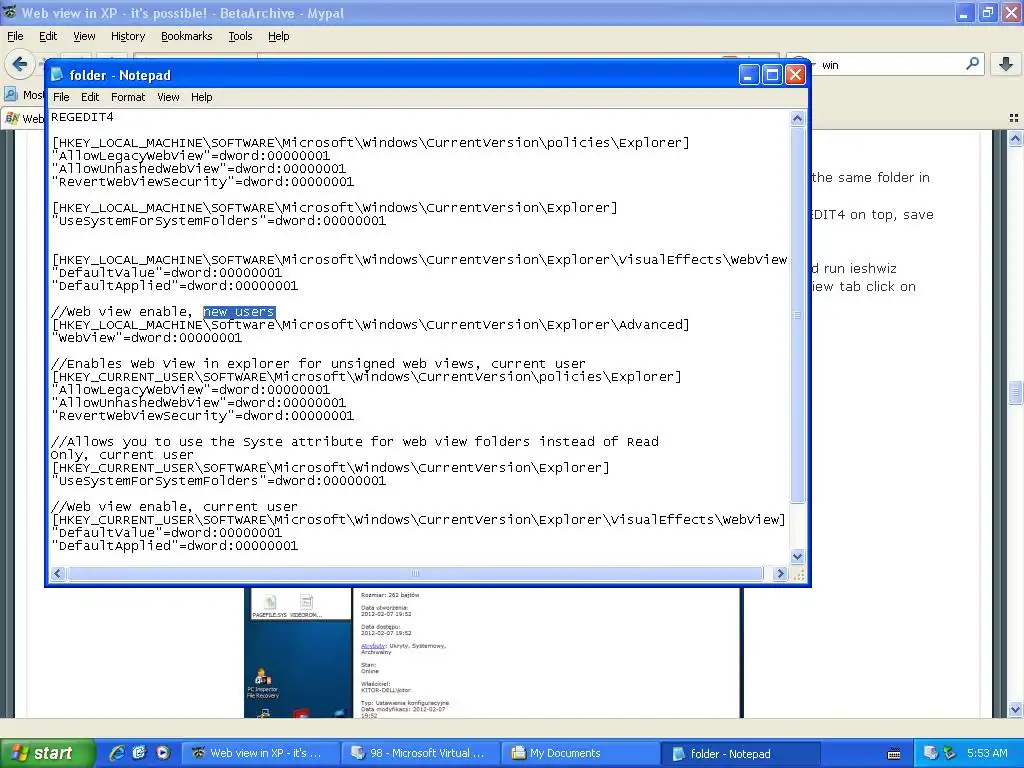Click search magnifier icon in browser
Image resolution: width=1024 pixels, height=768 pixels.
tap(972, 64)
